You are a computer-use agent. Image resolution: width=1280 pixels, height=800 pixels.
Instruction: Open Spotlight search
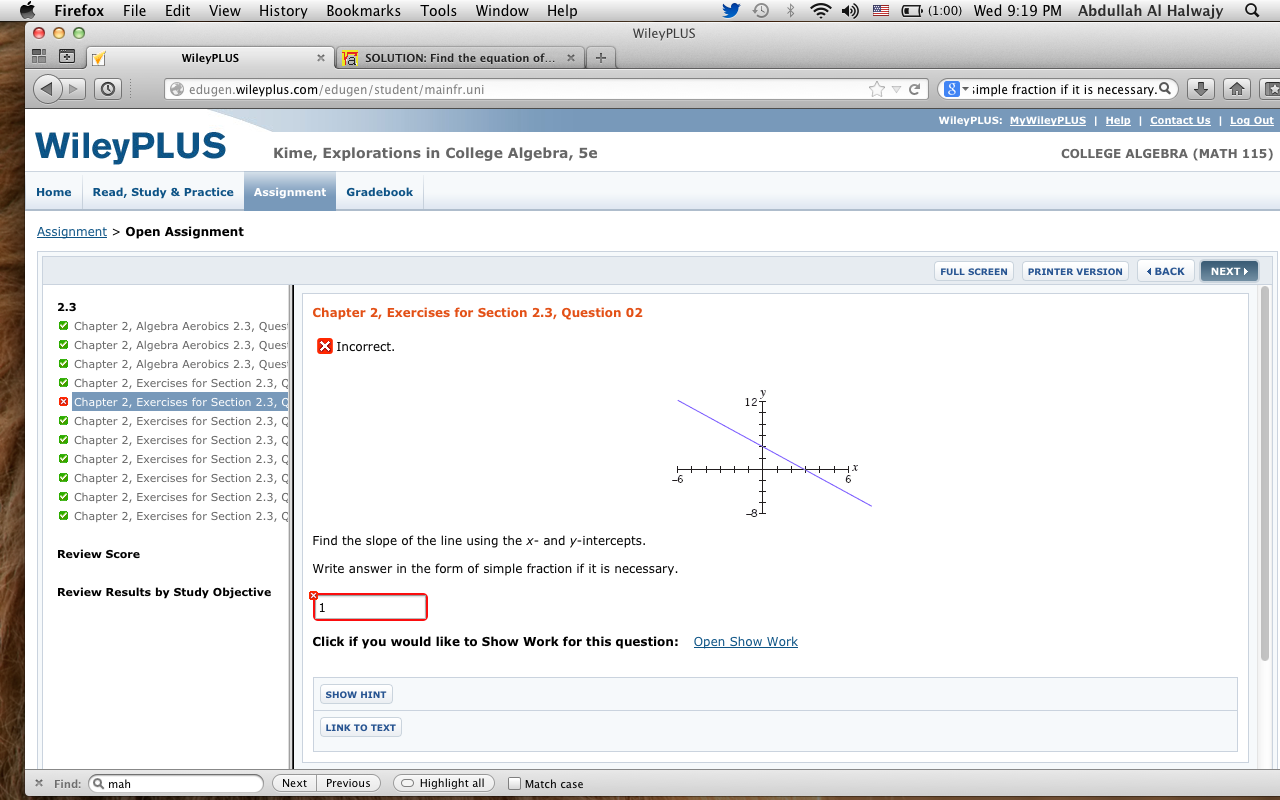click(x=1252, y=11)
